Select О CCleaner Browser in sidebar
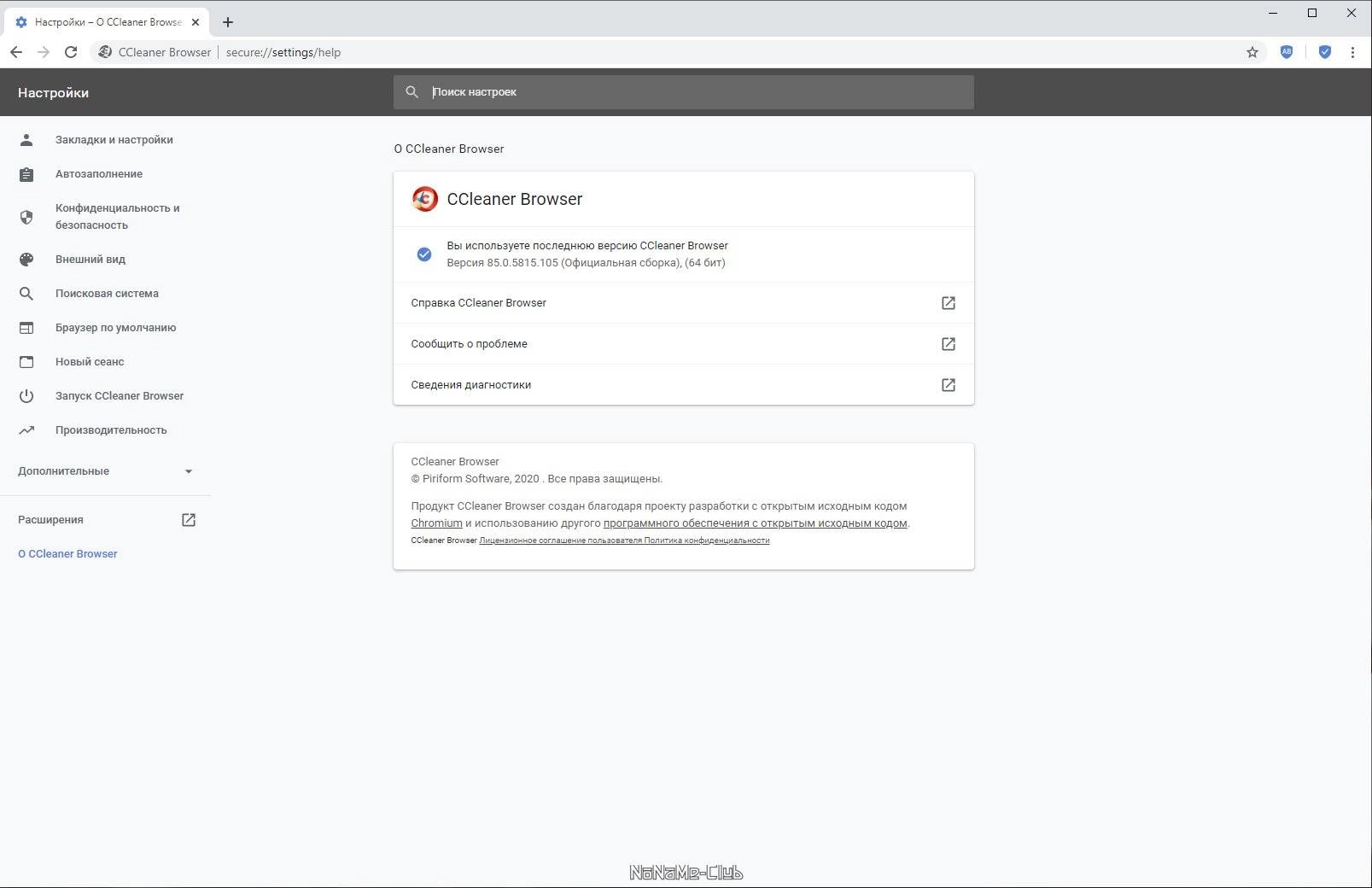The height and width of the screenshot is (888, 1372). pyautogui.click(x=67, y=554)
